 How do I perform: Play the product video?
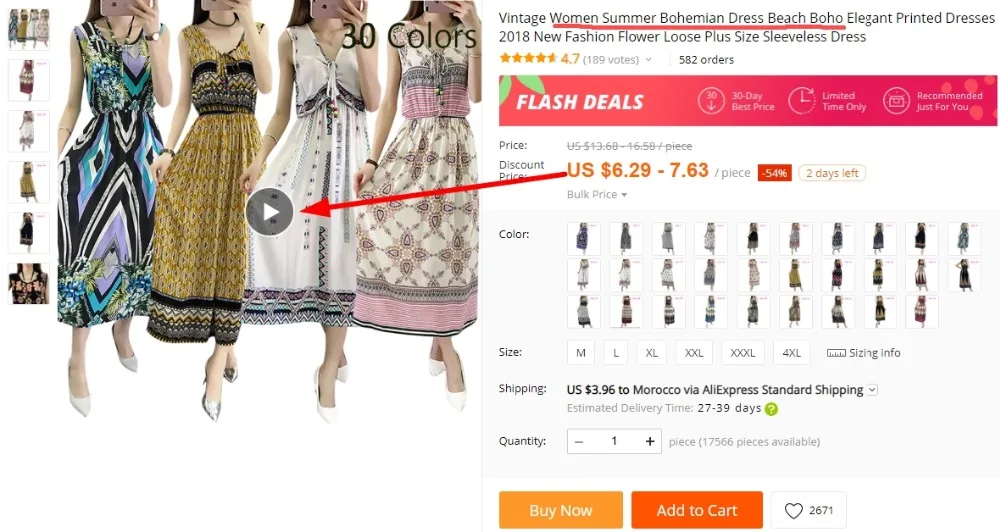coord(270,212)
